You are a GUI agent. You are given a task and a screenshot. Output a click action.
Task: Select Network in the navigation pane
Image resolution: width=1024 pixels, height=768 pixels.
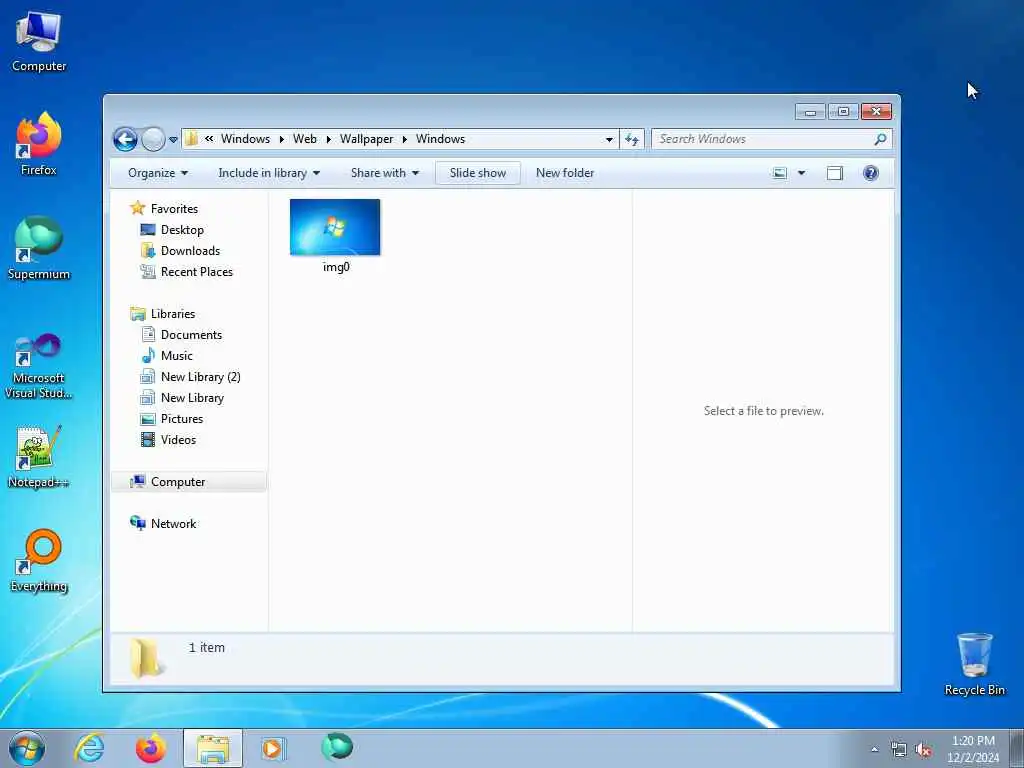coord(173,524)
